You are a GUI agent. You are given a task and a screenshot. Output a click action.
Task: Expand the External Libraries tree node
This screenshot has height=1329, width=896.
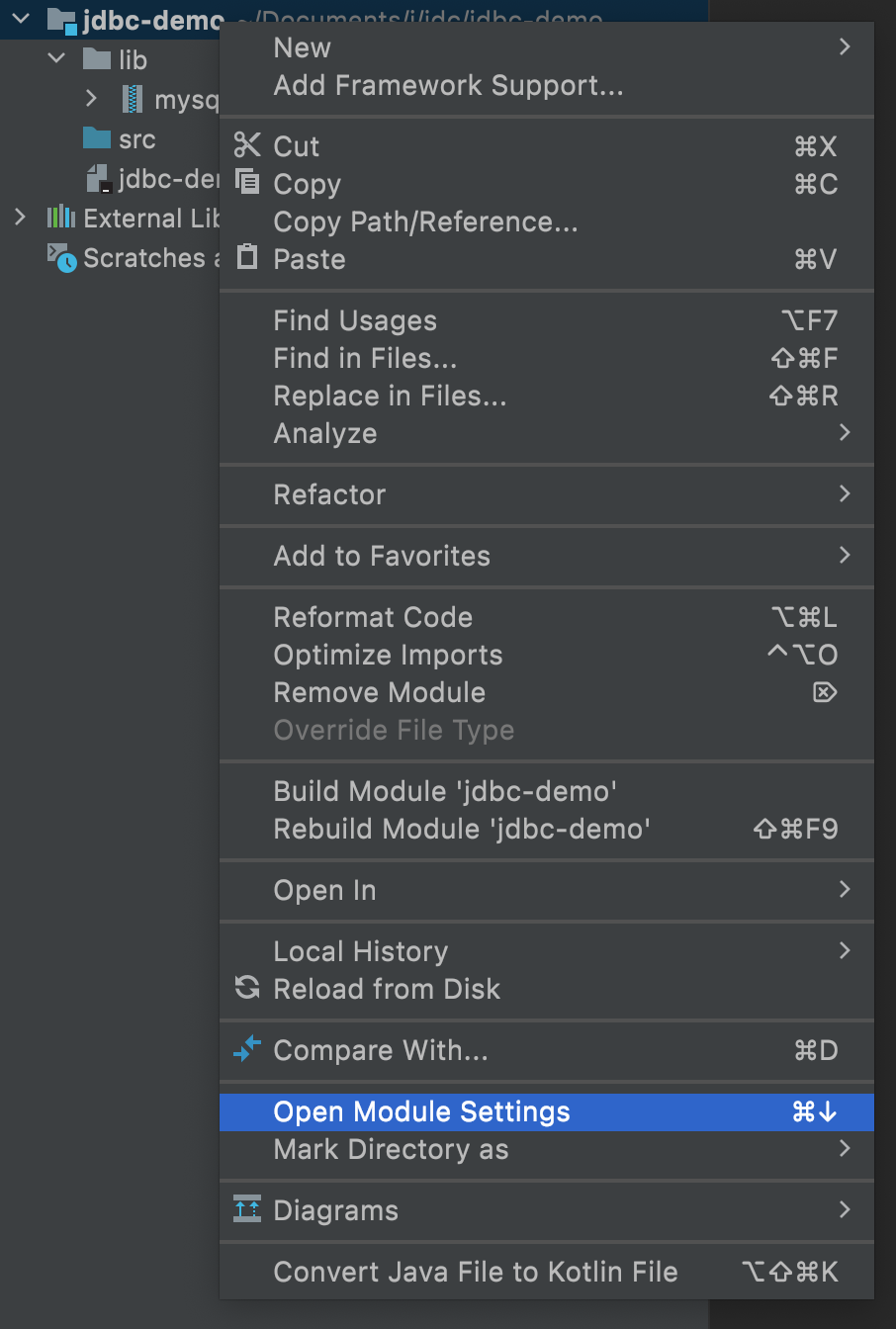point(20,218)
